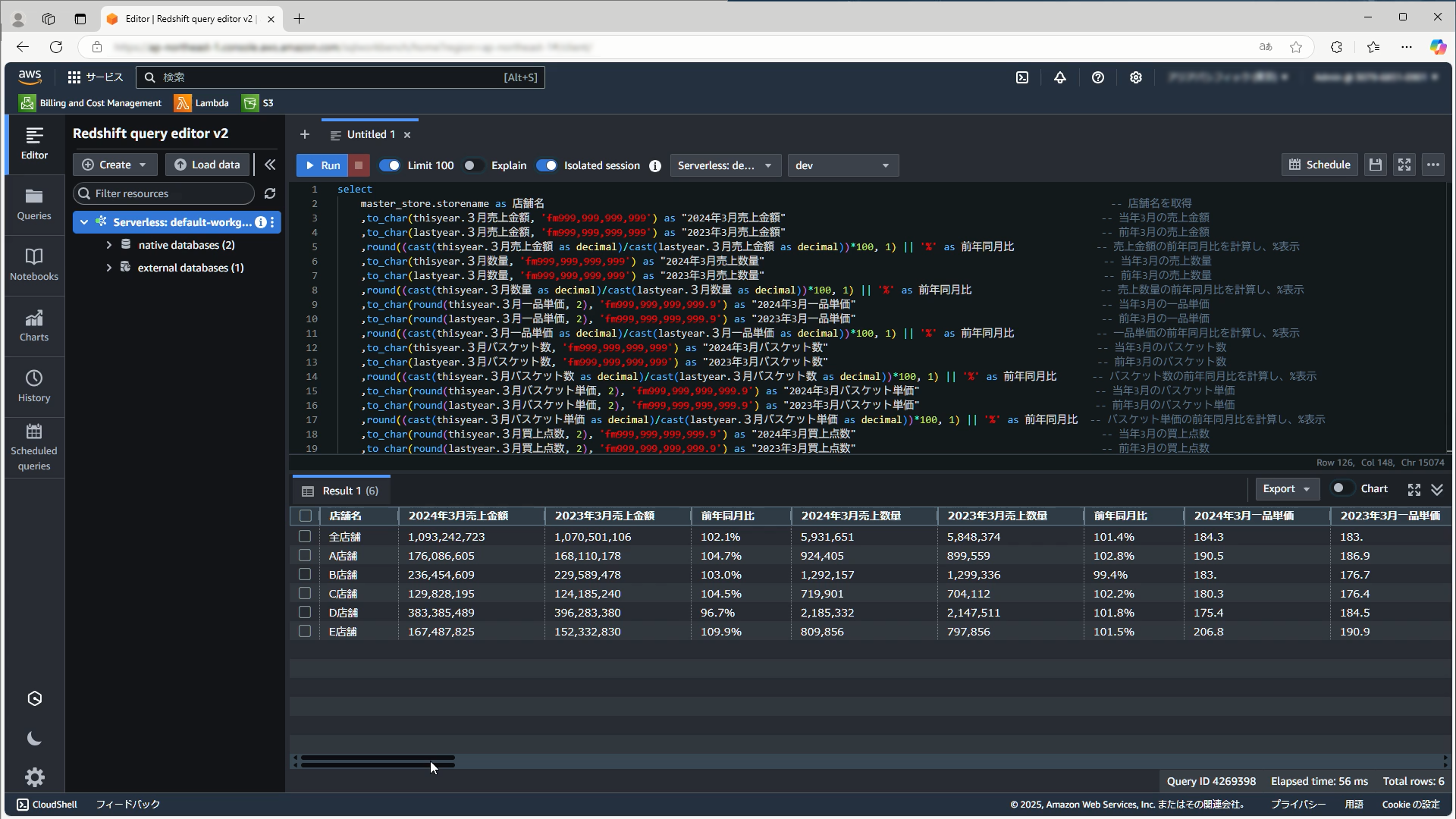Viewport: 1456px width, 819px height.
Task: Save the query with disk icon
Action: pyautogui.click(x=1376, y=165)
